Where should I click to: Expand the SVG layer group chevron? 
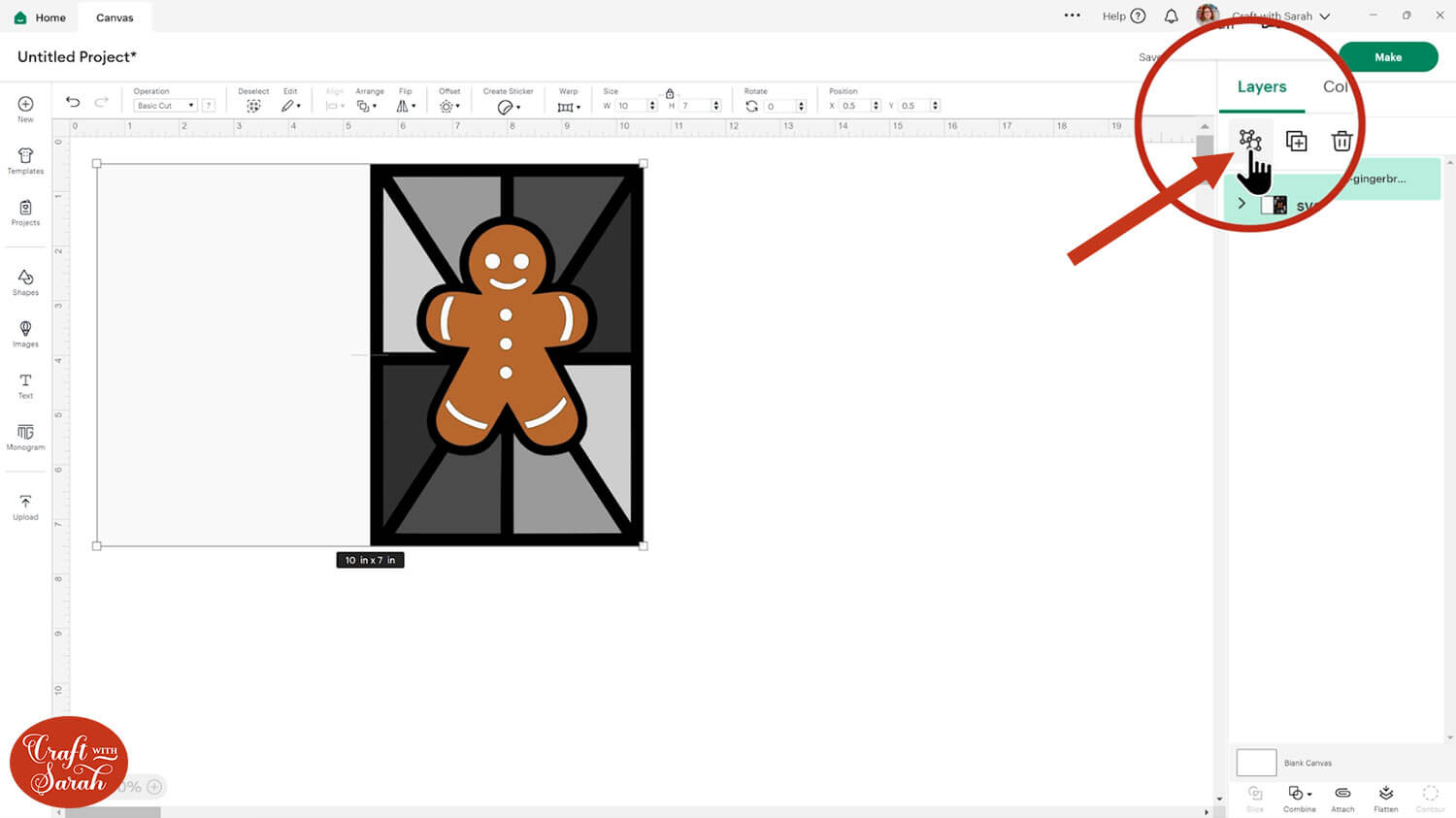[x=1241, y=204]
